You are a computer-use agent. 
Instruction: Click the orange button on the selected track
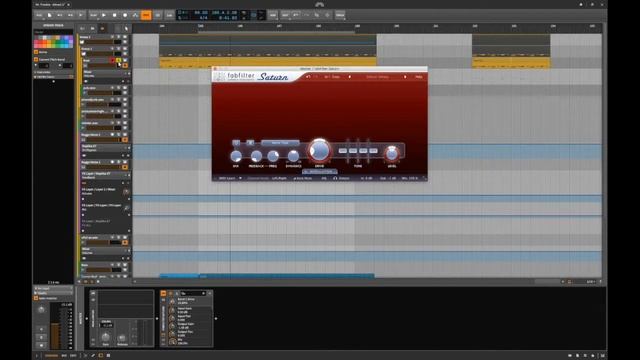coord(125,65)
